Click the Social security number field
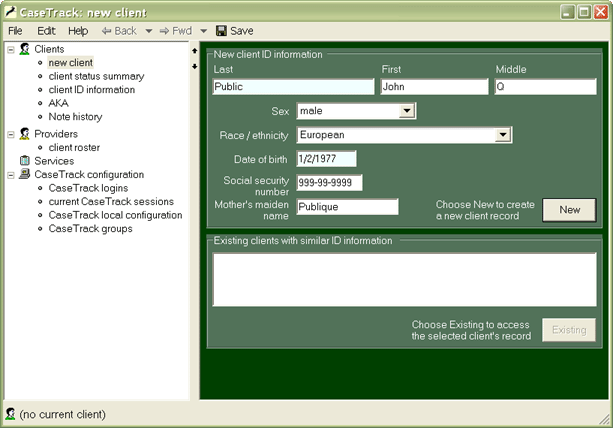Image resolution: width=613 pixels, height=428 pixels. pos(329,183)
